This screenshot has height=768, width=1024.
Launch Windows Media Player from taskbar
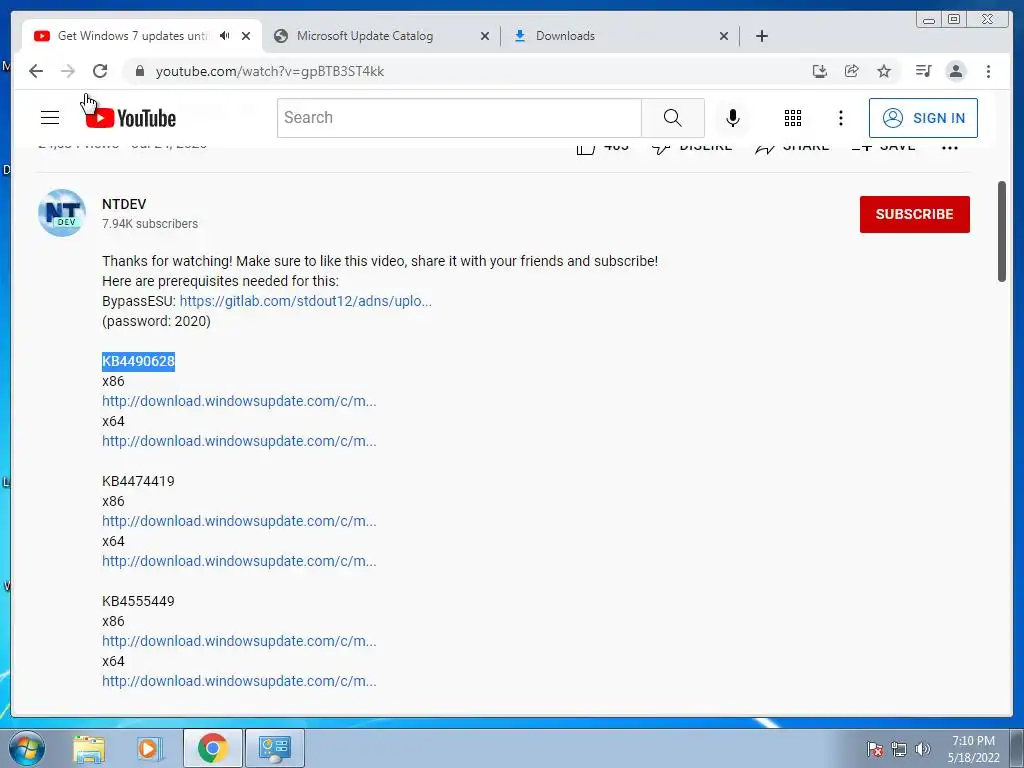149,748
